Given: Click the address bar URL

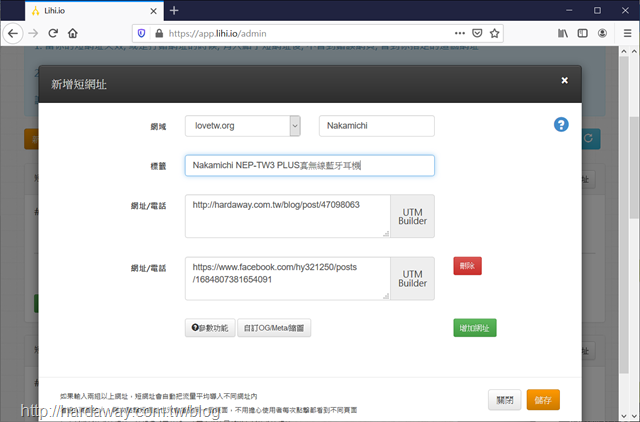Looking at the screenshot, I should pyautogui.click(x=218, y=33).
